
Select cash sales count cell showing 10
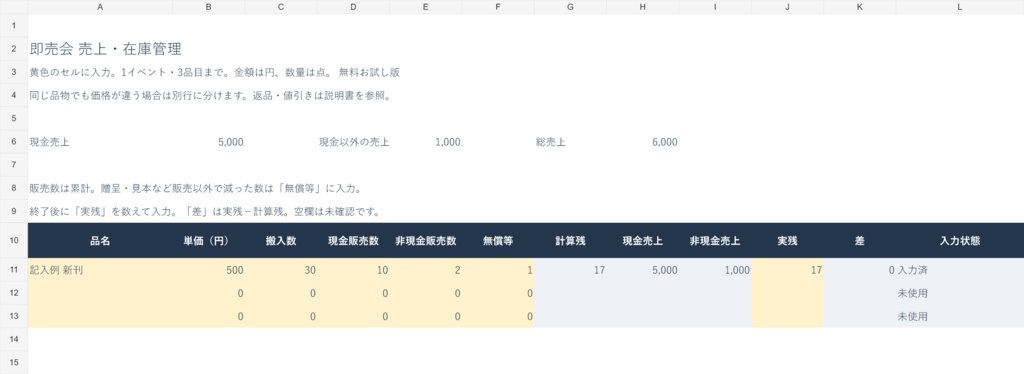coord(353,270)
